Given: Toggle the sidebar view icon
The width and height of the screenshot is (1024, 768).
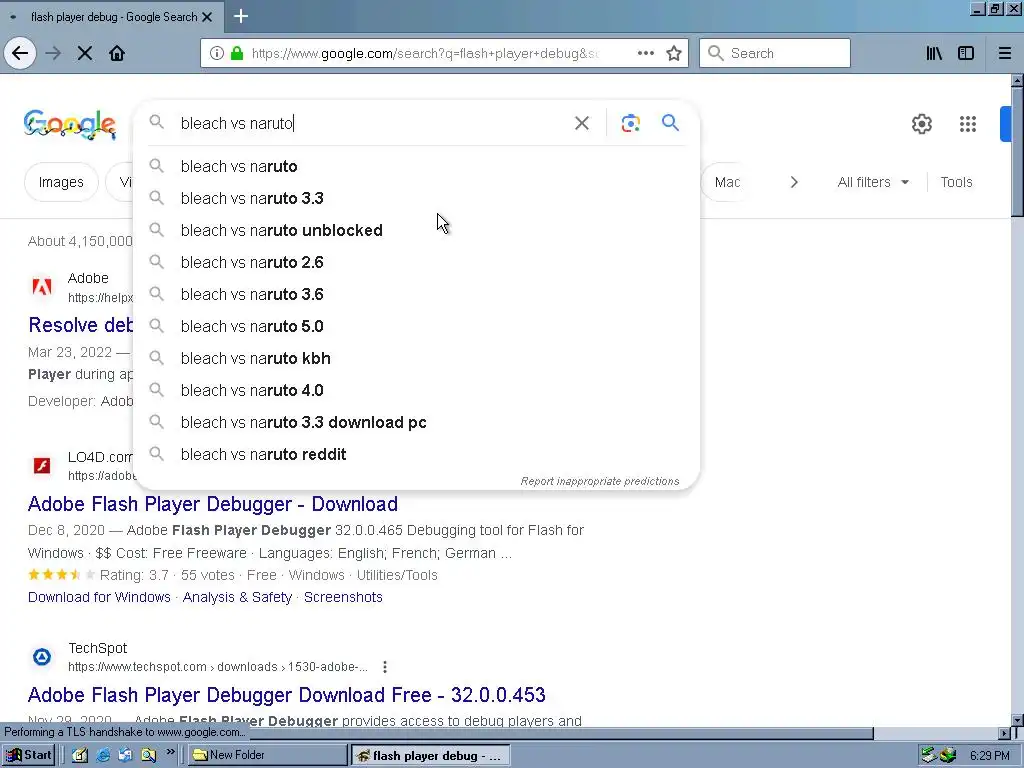Looking at the screenshot, I should [x=966, y=53].
